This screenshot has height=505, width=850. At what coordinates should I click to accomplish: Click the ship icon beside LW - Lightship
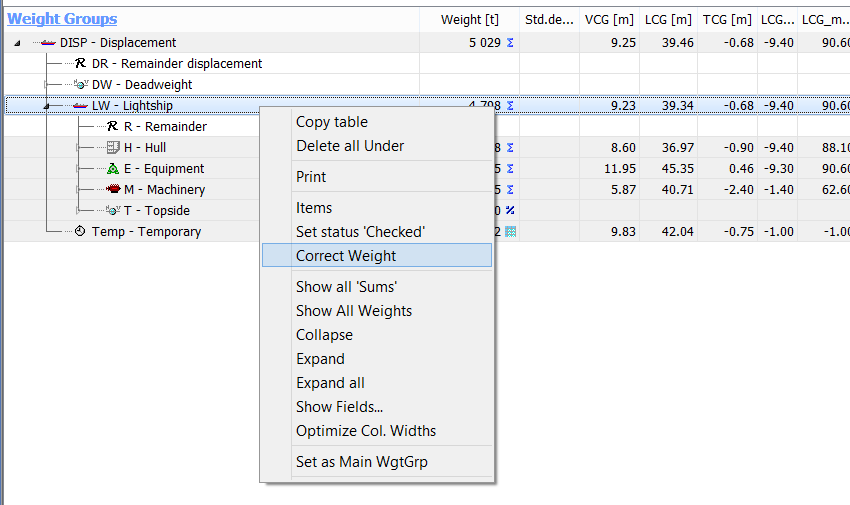click(x=80, y=106)
